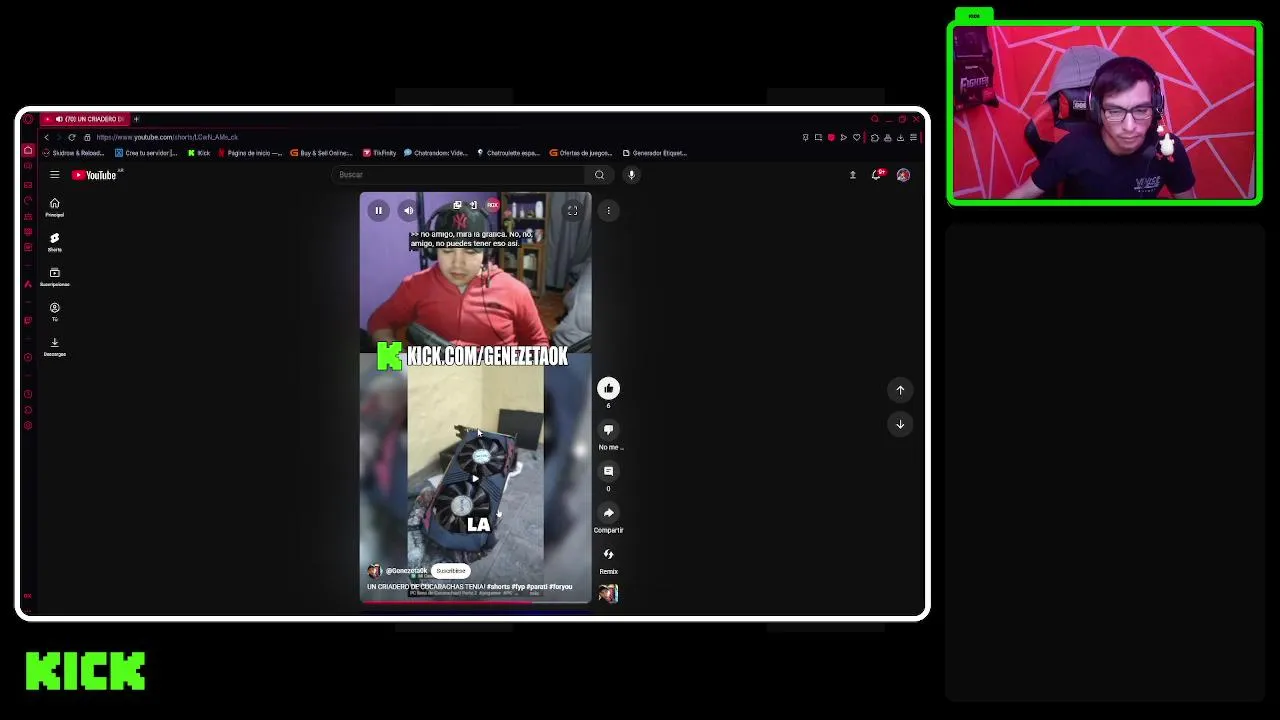
Task: Toggle the miniplayer icon above the video
Action: click(457, 205)
